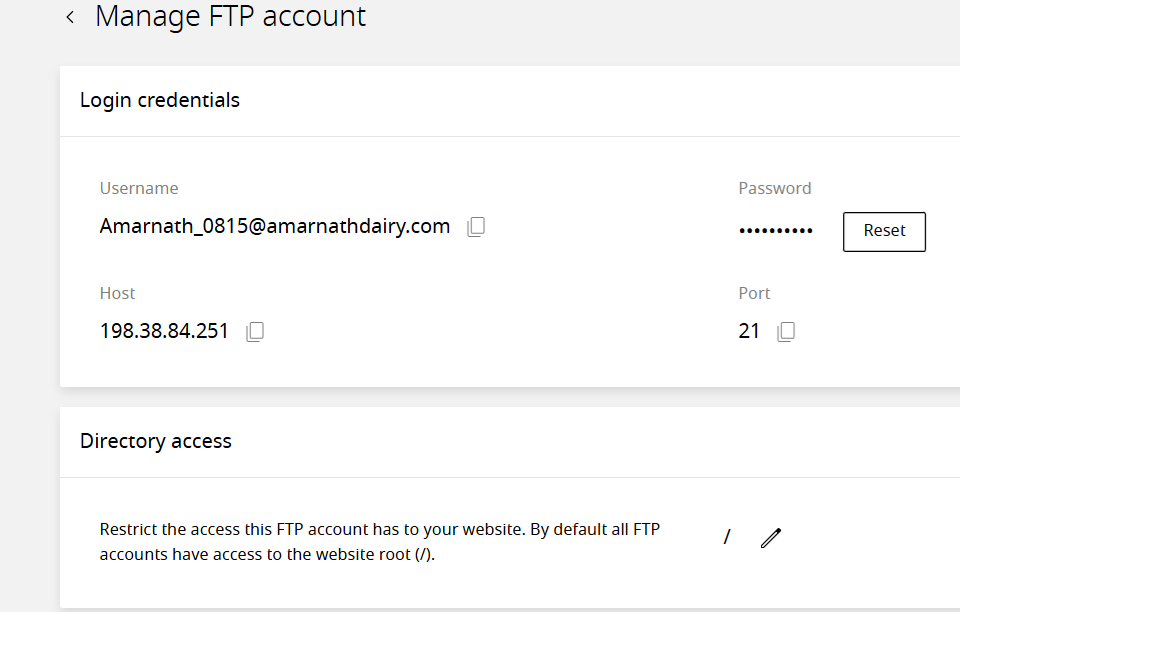Viewport: 1152px width, 648px height.
Task: Click the 'Restrict the access' description line
Action: (x=380, y=529)
